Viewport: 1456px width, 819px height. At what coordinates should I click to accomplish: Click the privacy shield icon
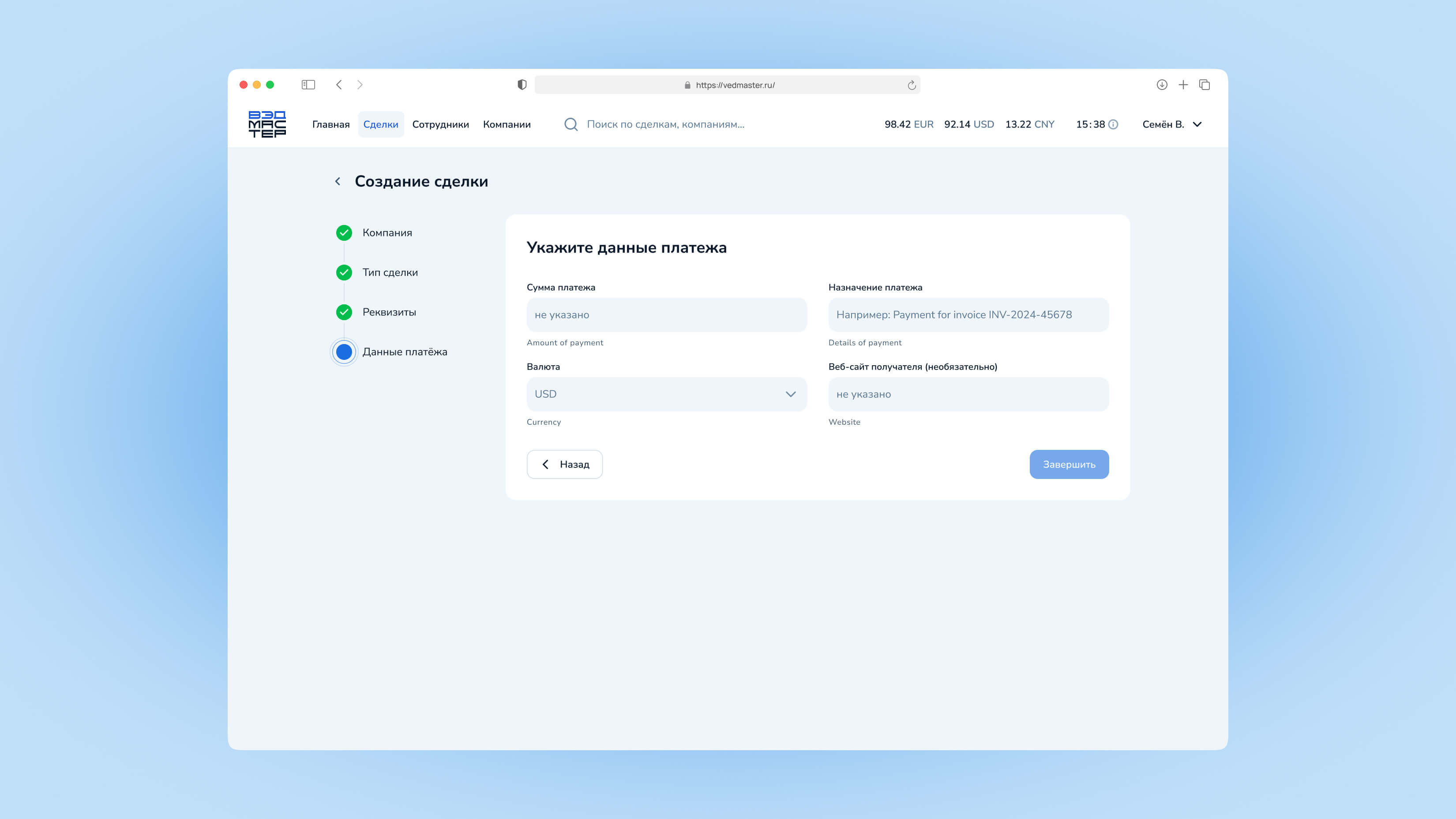[x=522, y=85]
